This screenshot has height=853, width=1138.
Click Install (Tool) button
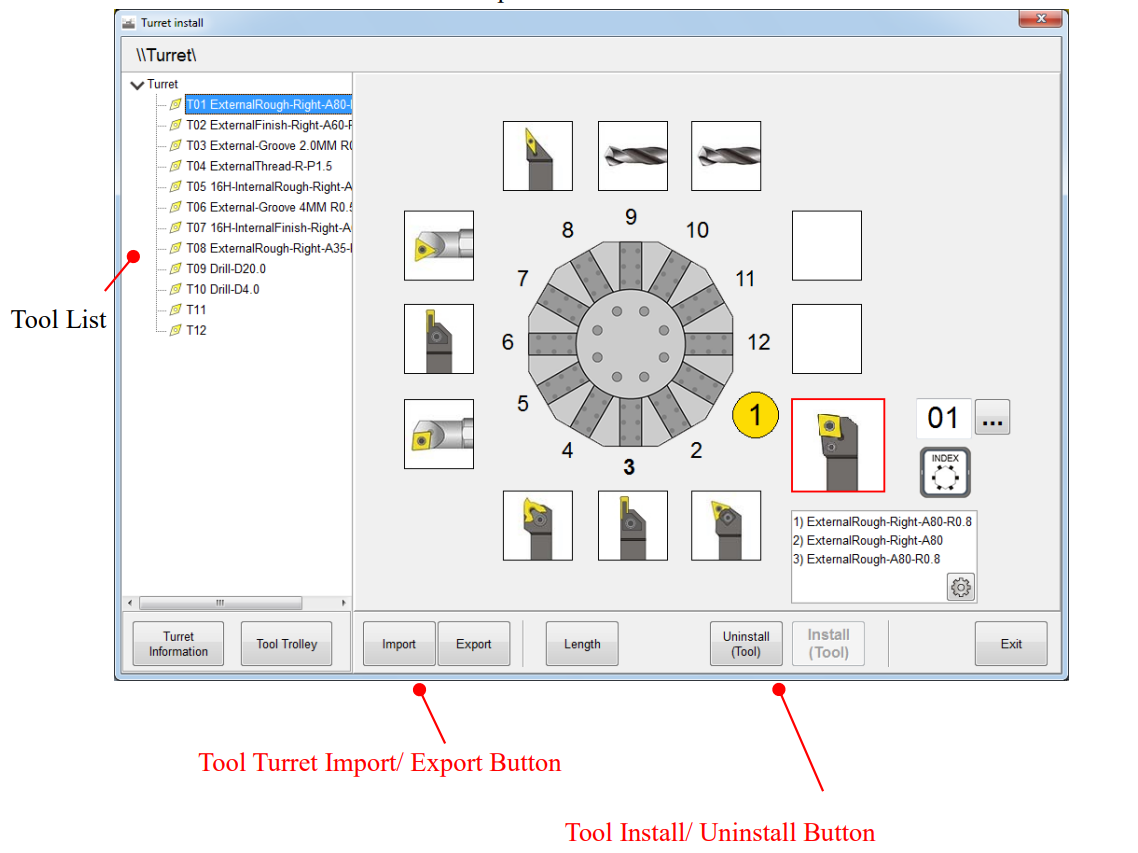click(x=829, y=644)
